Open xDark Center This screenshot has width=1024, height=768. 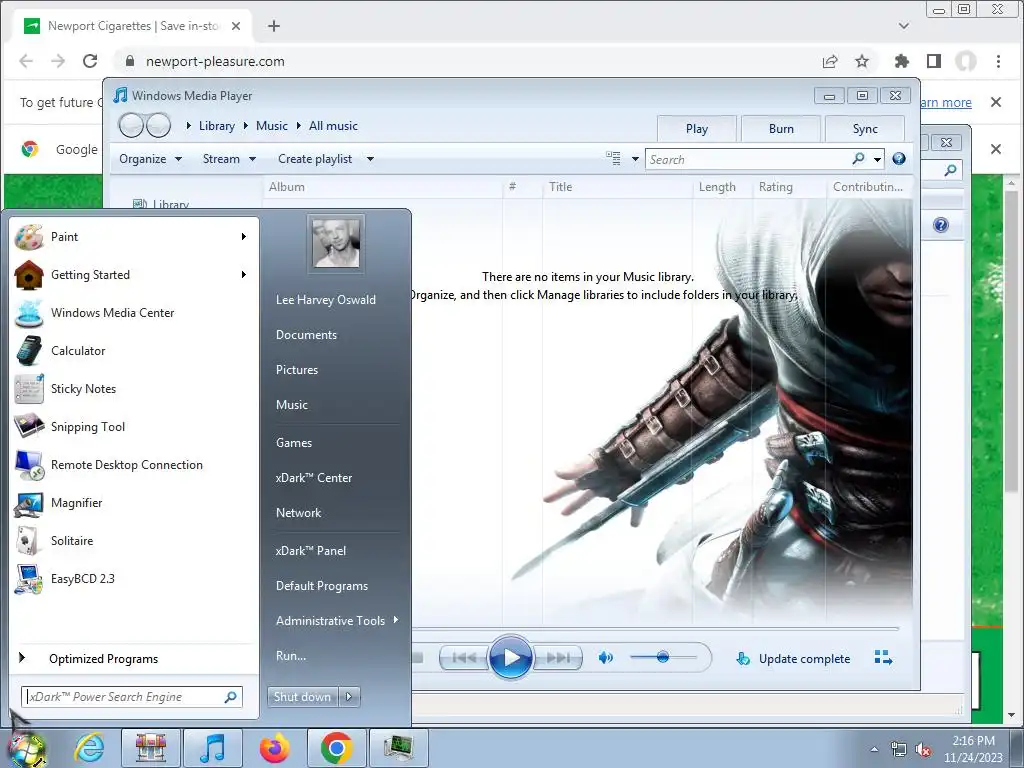point(313,478)
